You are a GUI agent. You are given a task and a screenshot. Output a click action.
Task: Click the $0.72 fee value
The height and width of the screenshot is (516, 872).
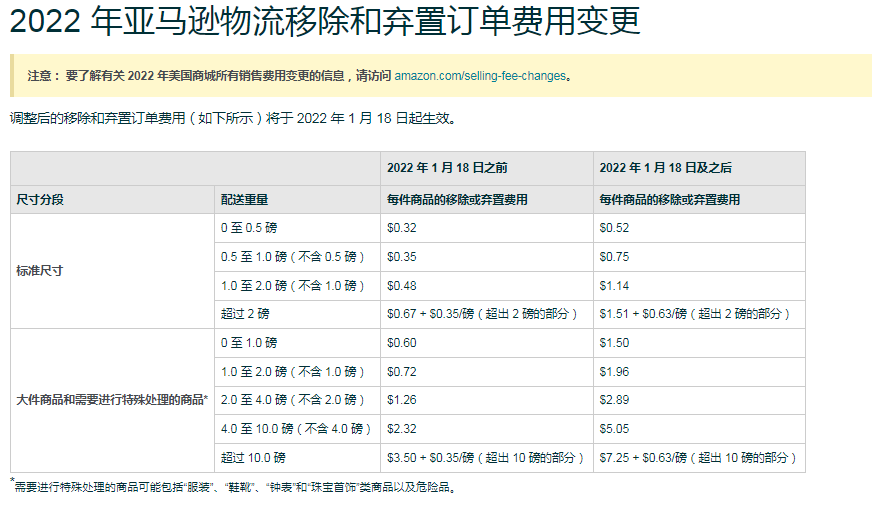[x=402, y=372]
